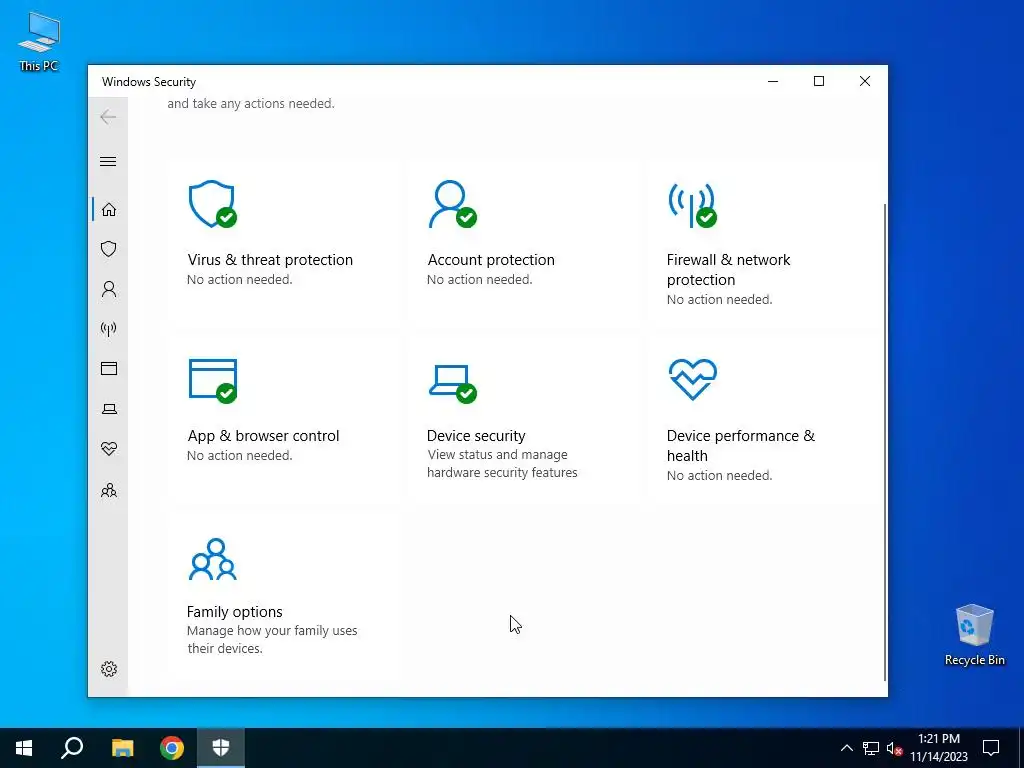Screen dimensions: 1024x768
Task: Open the Account protection heading
Action: click(x=491, y=260)
